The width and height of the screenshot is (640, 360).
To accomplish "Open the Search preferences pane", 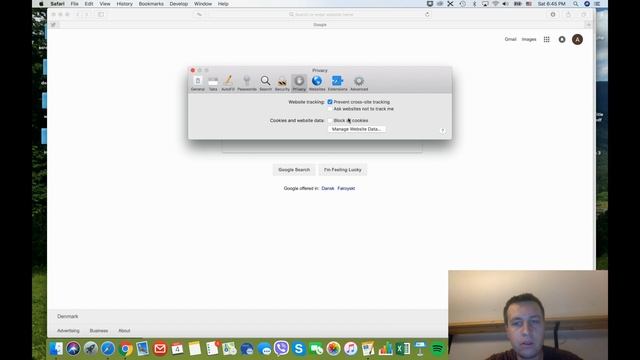I will pyautogui.click(x=265, y=83).
